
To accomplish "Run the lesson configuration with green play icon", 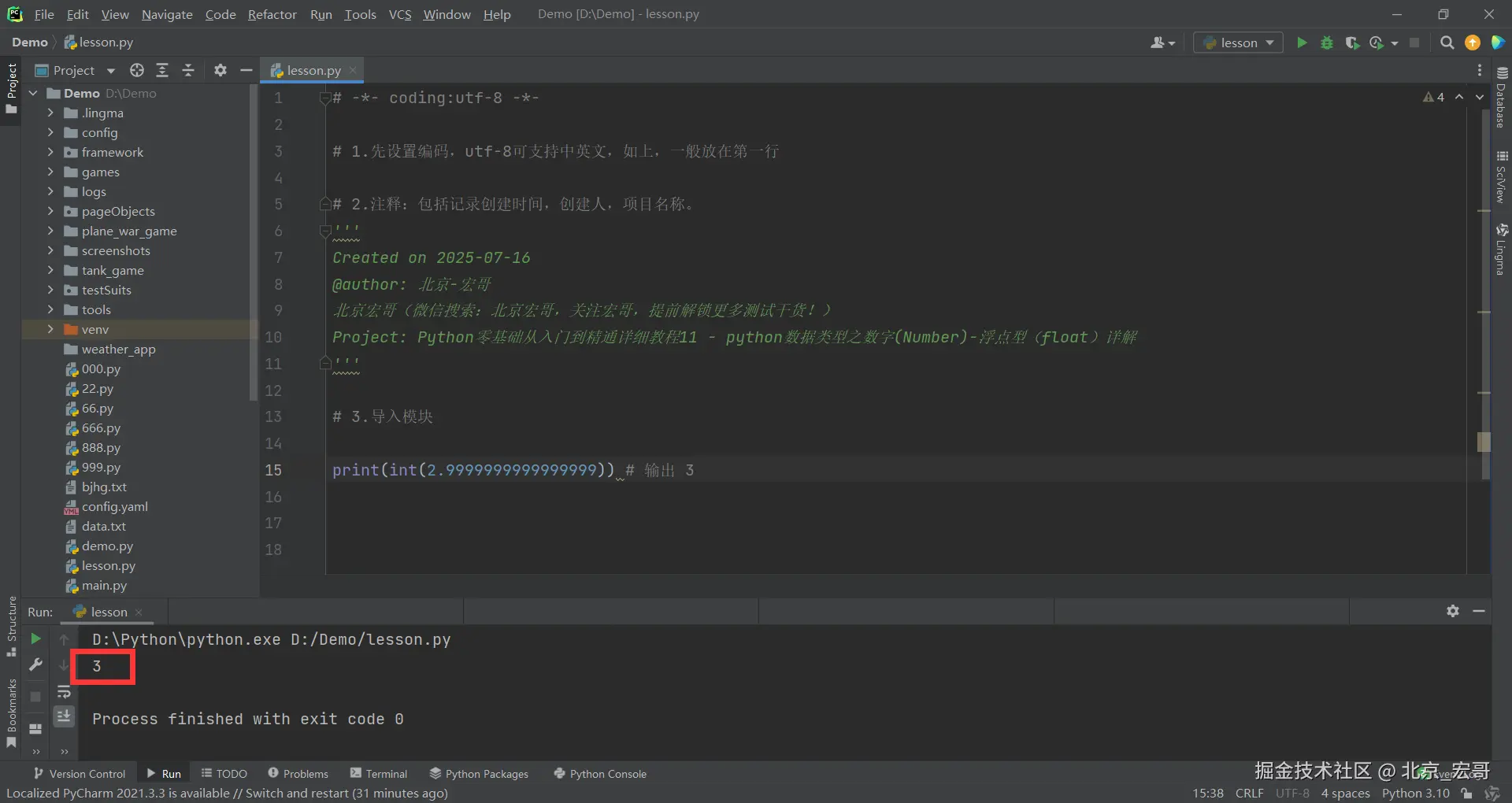I will (1302, 43).
